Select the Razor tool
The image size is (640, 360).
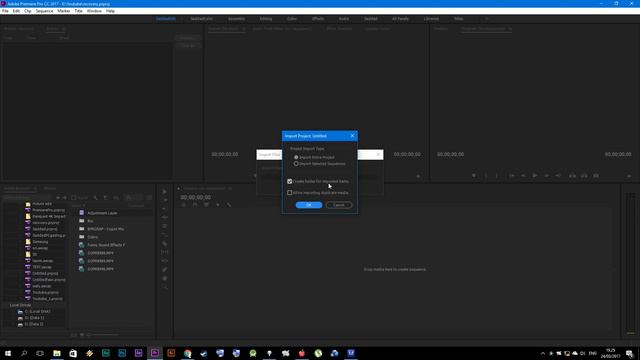coord(164,244)
